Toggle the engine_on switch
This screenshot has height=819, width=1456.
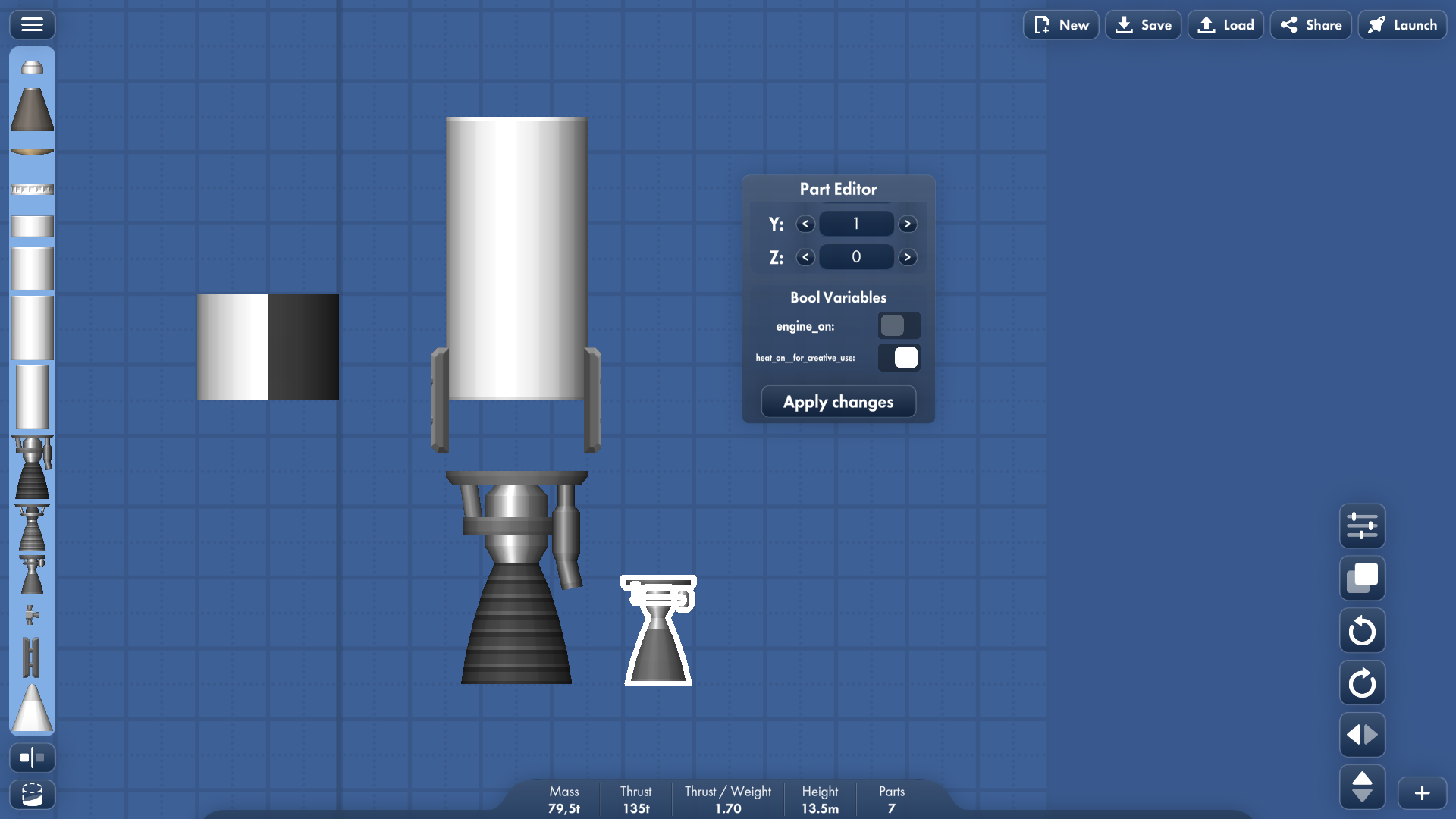[899, 326]
